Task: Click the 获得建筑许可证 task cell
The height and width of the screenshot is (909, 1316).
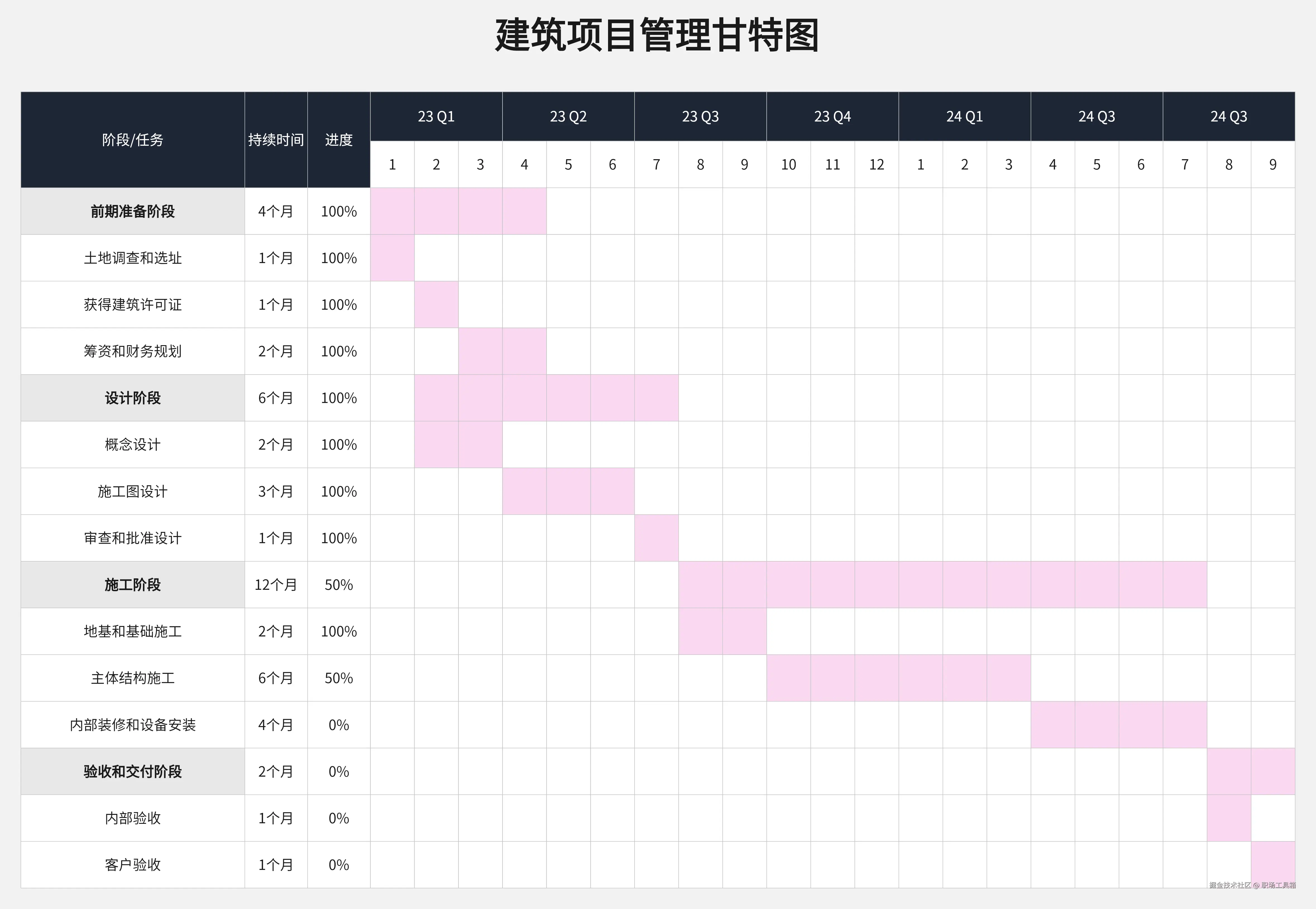Action: [133, 305]
